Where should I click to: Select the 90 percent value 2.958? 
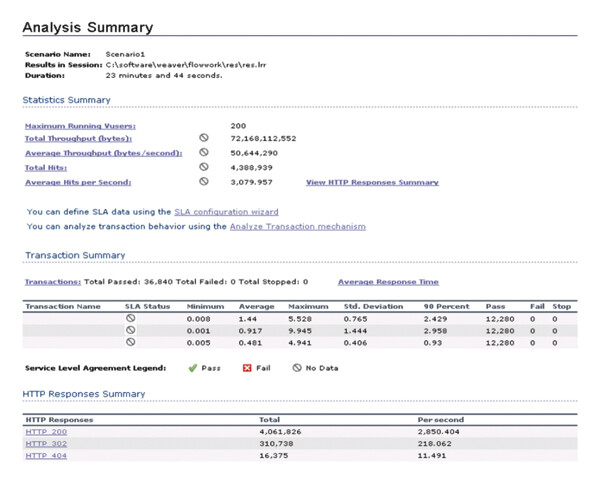point(435,331)
